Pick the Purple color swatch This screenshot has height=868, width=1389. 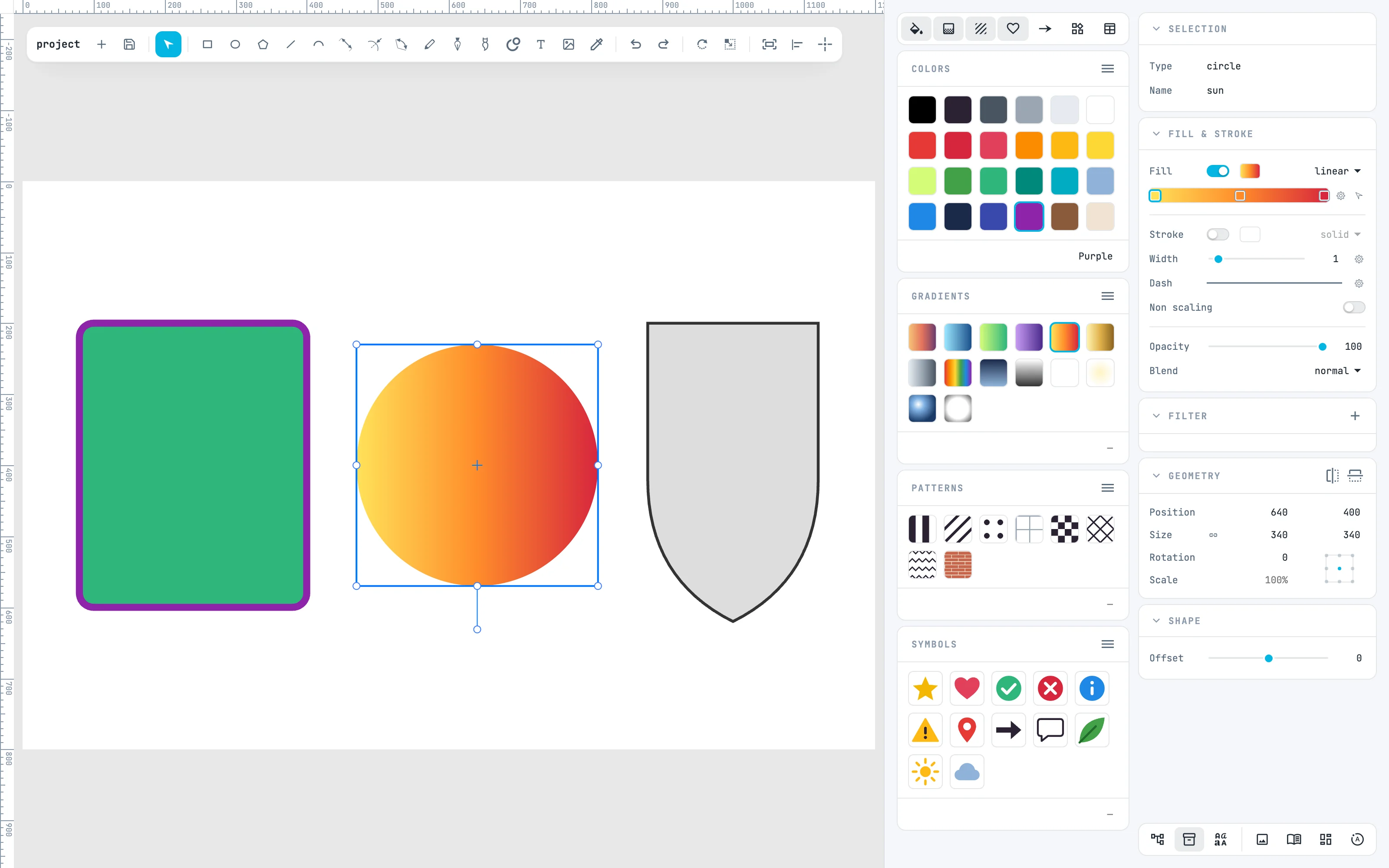(1029, 217)
